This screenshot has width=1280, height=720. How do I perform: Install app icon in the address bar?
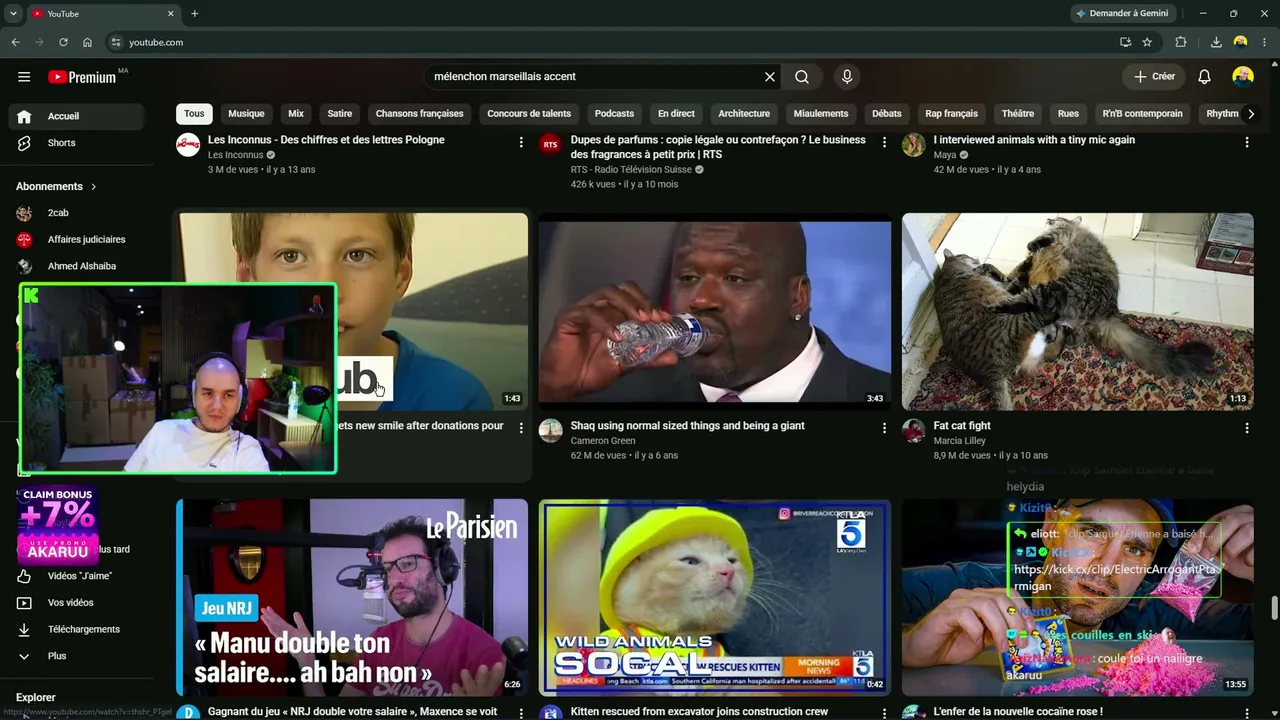pyautogui.click(x=1125, y=42)
